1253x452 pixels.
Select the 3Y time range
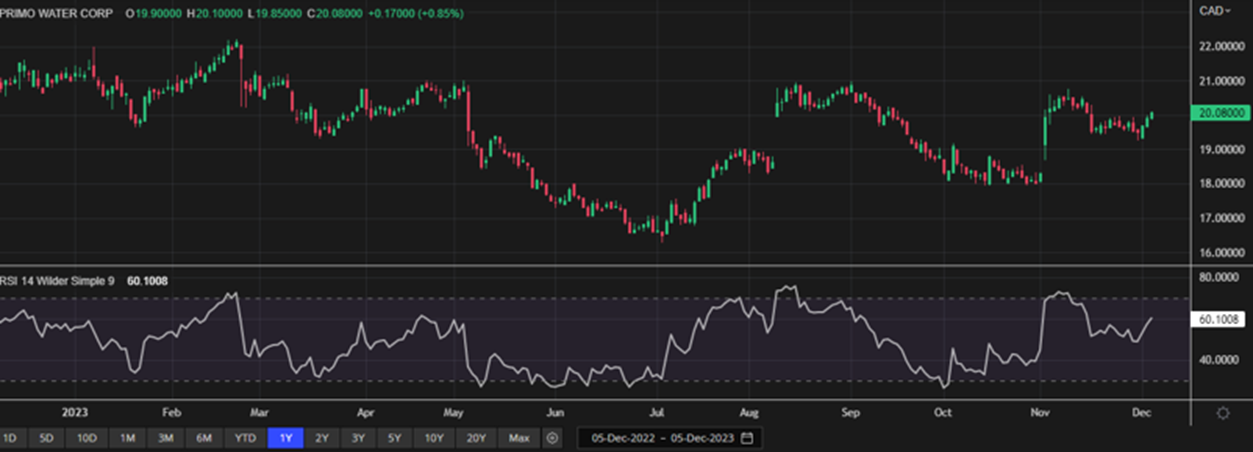(358, 438)
